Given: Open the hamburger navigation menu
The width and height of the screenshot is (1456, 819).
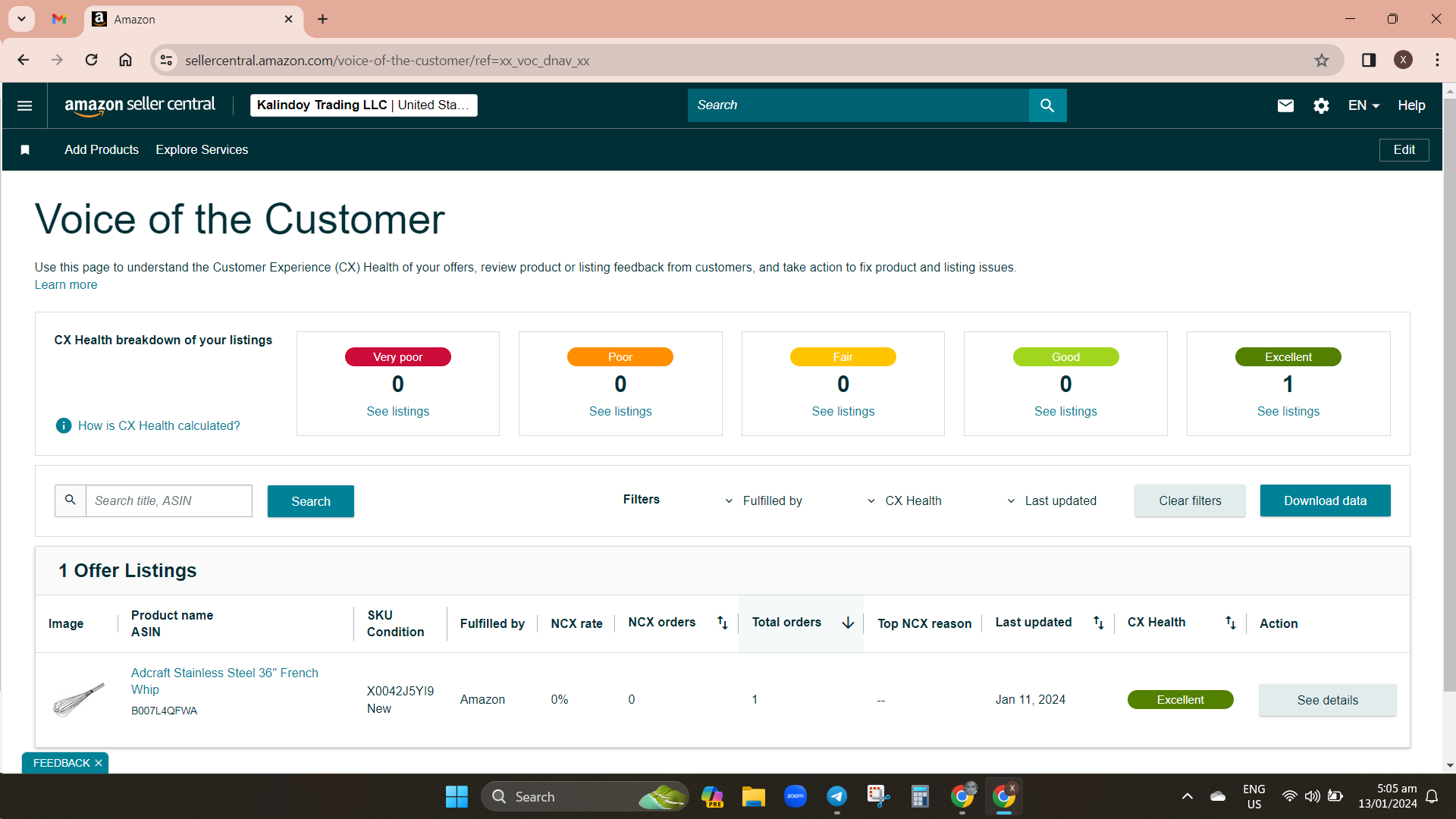Looking at the screenshot, I should [x=24, y=105].
